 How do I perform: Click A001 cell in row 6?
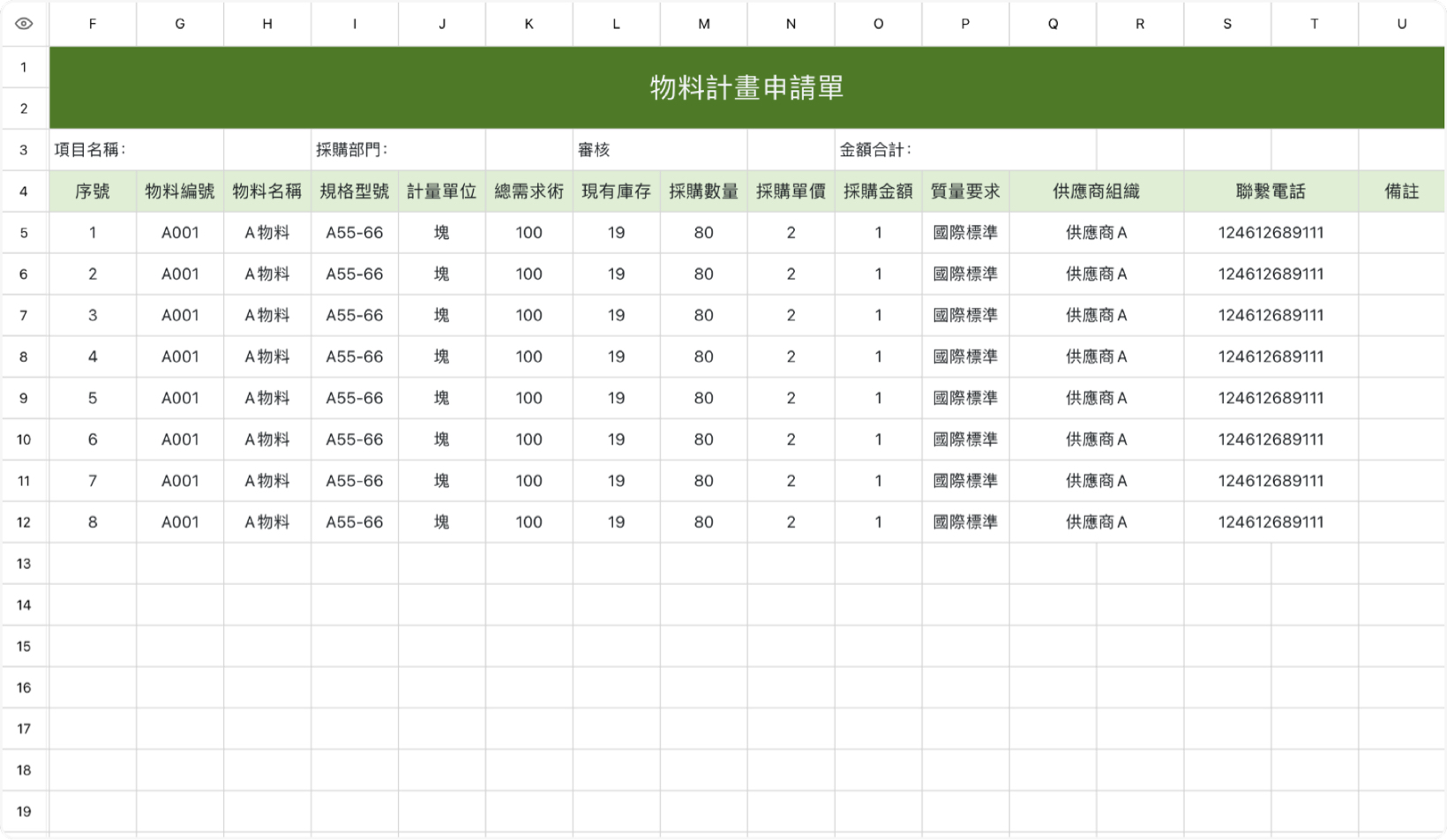coord(180,274)
